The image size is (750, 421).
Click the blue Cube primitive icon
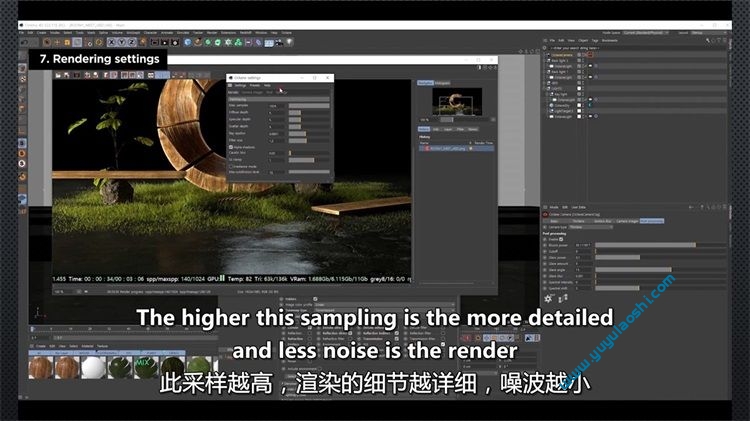point(188,42)
